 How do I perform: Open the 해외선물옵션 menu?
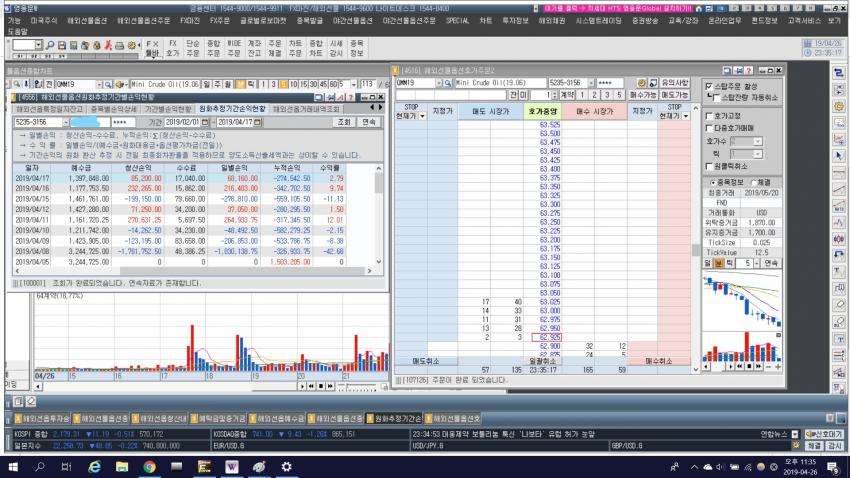point(87,21)
